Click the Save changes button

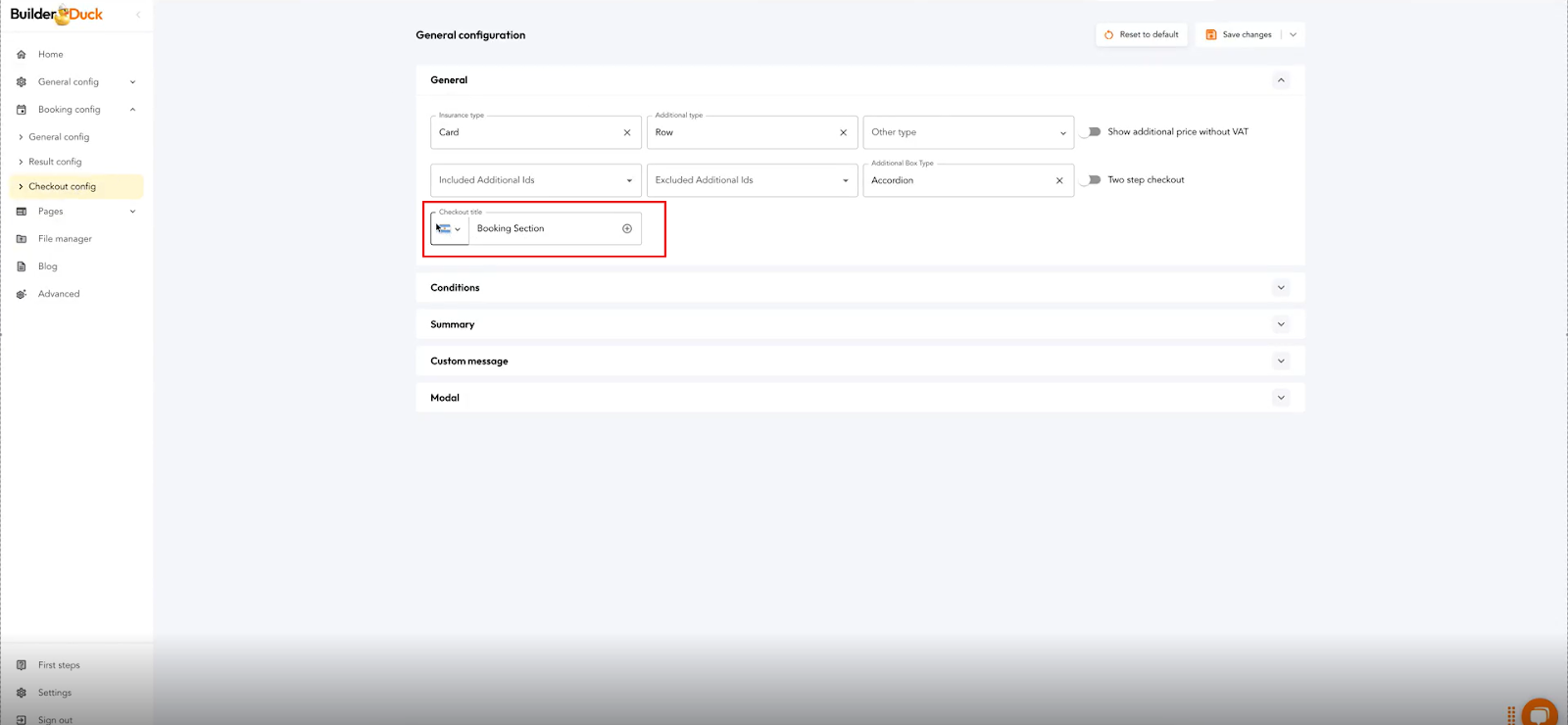pyautogui.click(x=1239, y=34)
